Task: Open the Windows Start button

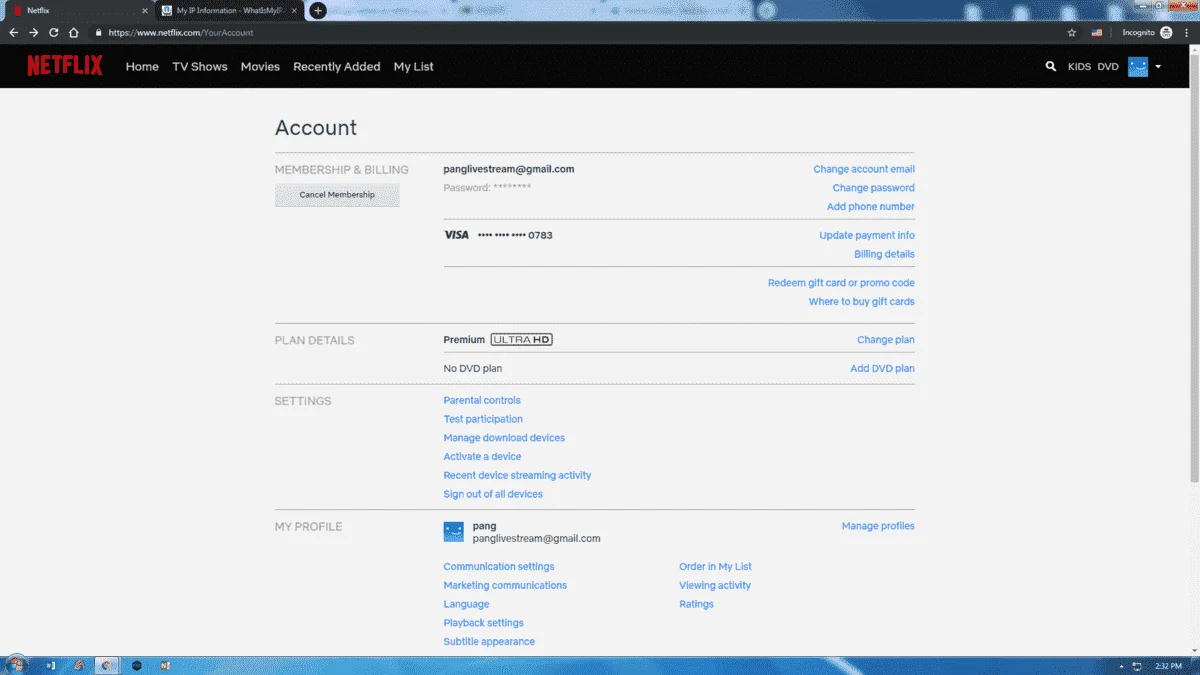Action: click(x=16, y=665)
